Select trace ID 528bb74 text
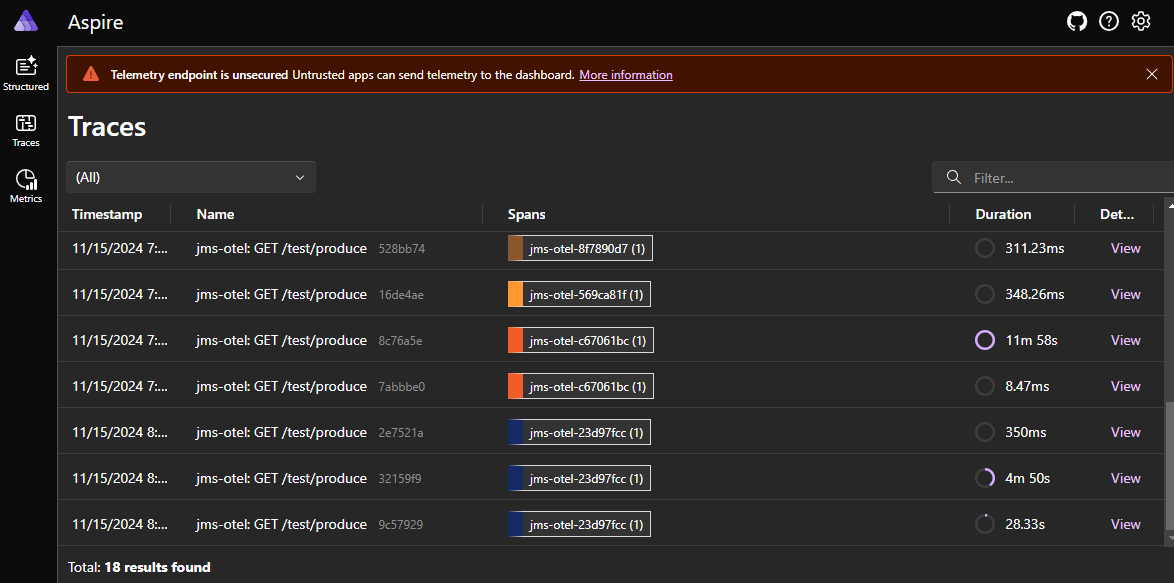 point(402,248)
